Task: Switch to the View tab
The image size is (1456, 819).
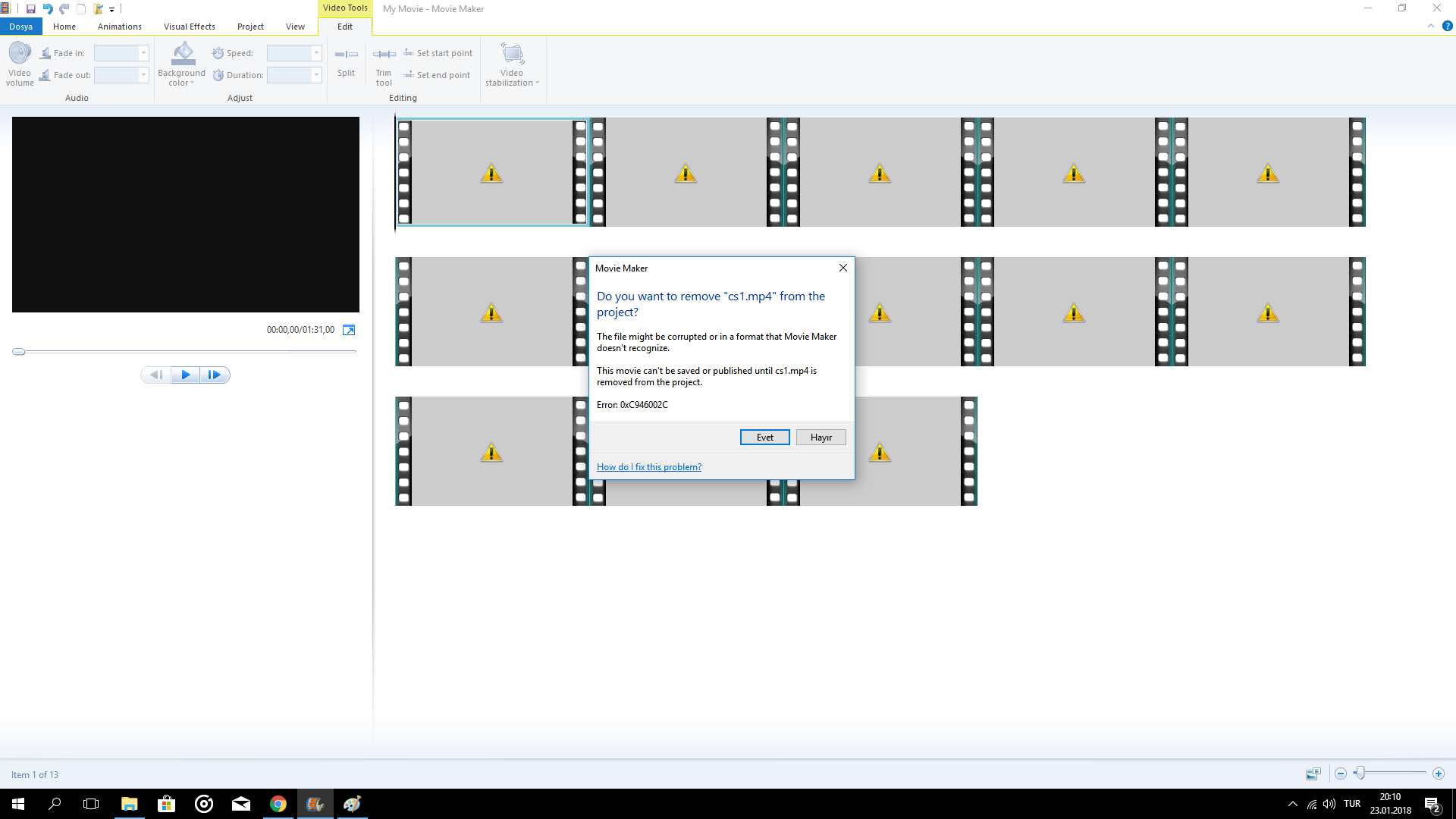Action: 295,27
